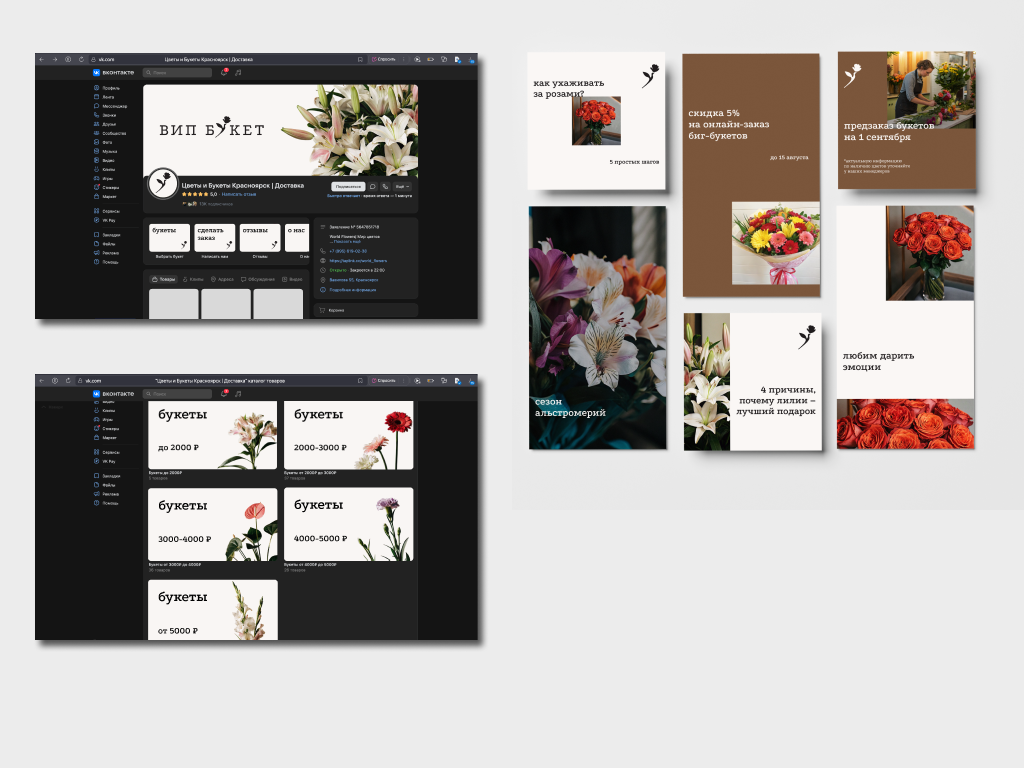
Task: Open Сообщества in the VK sidebar
Action: pyautogui.click(x=112, y=133)
